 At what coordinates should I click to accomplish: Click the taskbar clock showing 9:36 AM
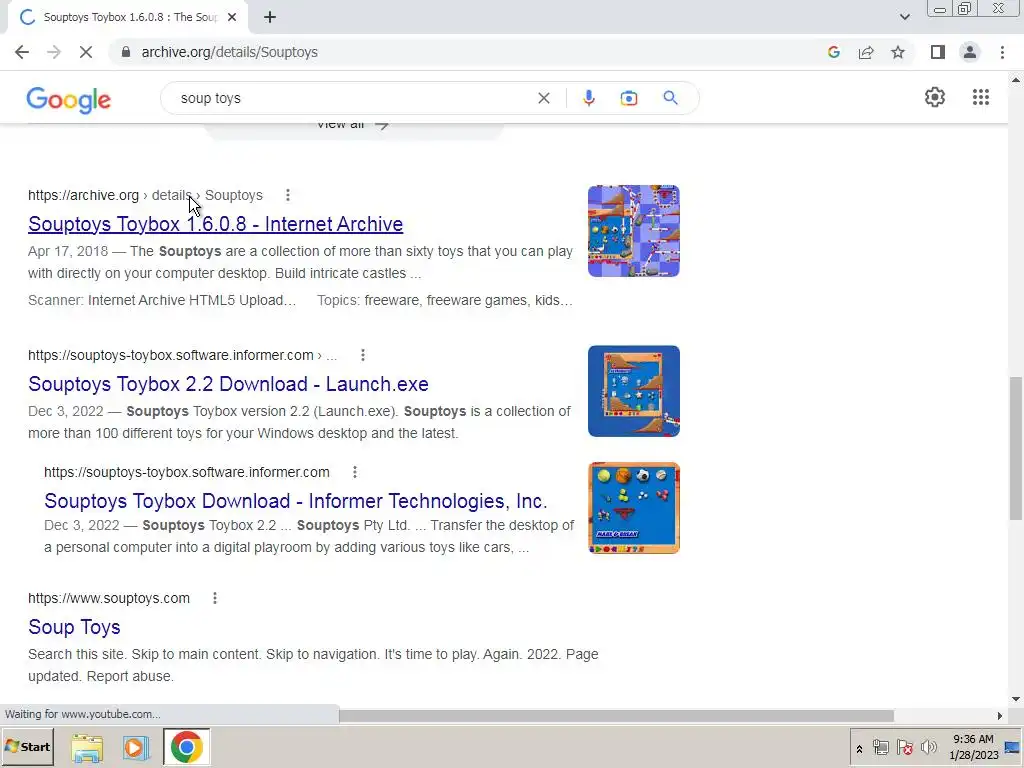tap(973, 747)
